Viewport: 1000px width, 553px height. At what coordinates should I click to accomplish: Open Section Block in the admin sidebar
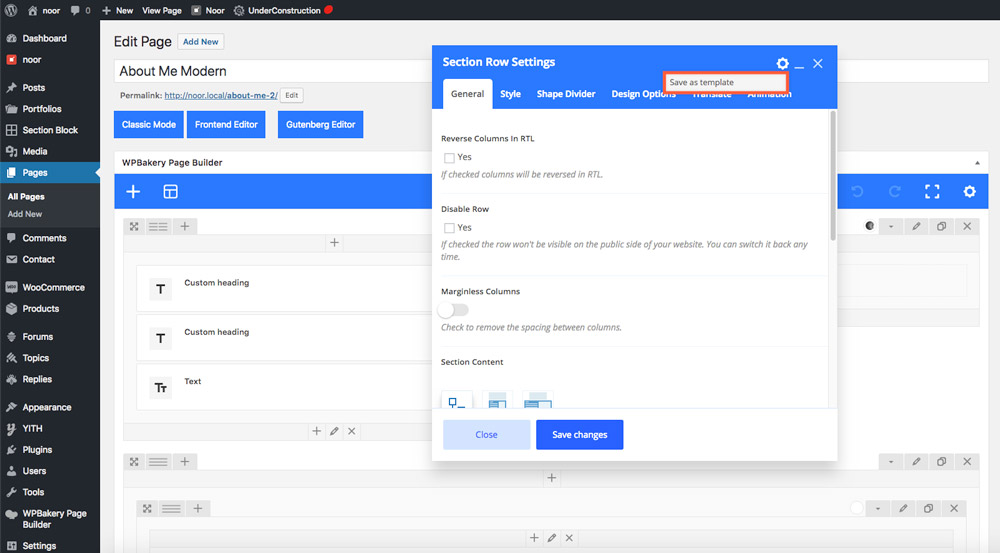pyautogui.click(x=50, y=129)
